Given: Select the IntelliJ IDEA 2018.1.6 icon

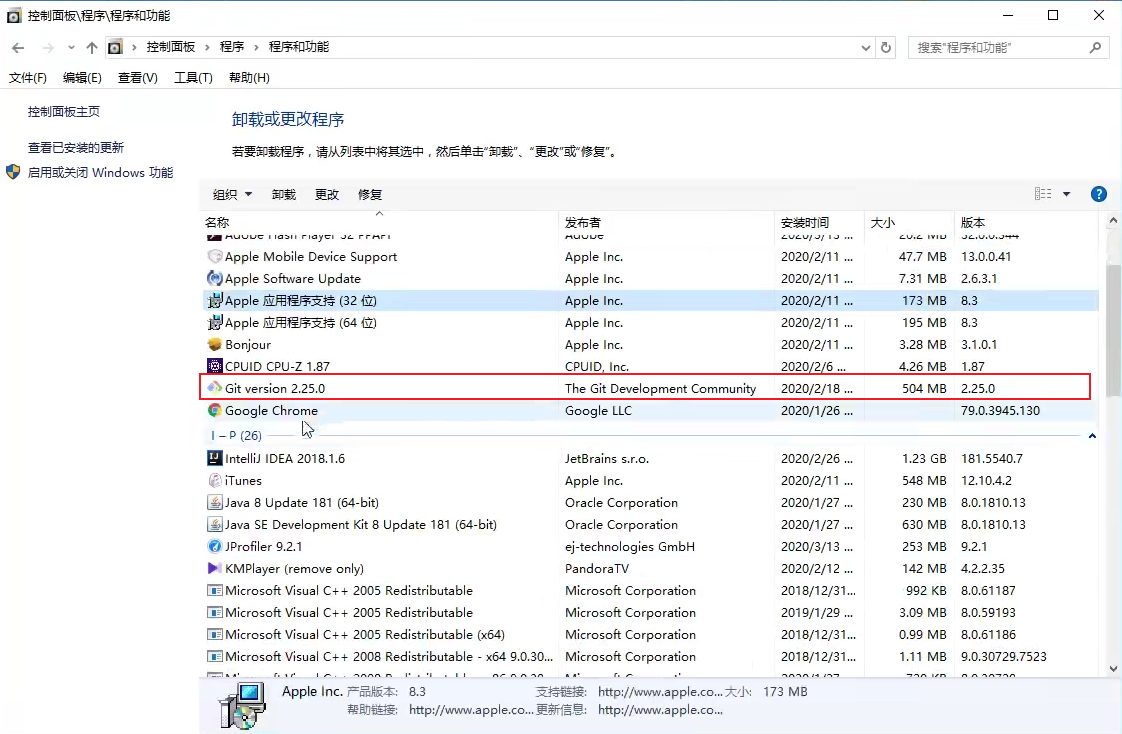Looking at the screenshot, I should [x=215, y=458].
